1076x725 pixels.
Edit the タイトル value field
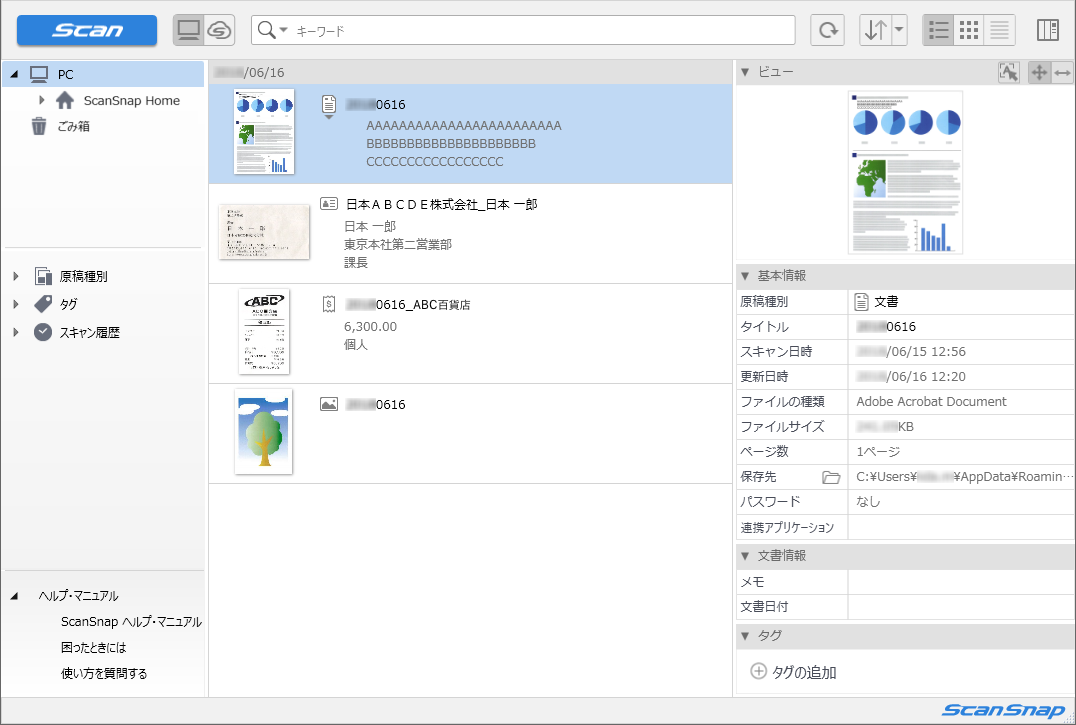click(x=961, y=326)
